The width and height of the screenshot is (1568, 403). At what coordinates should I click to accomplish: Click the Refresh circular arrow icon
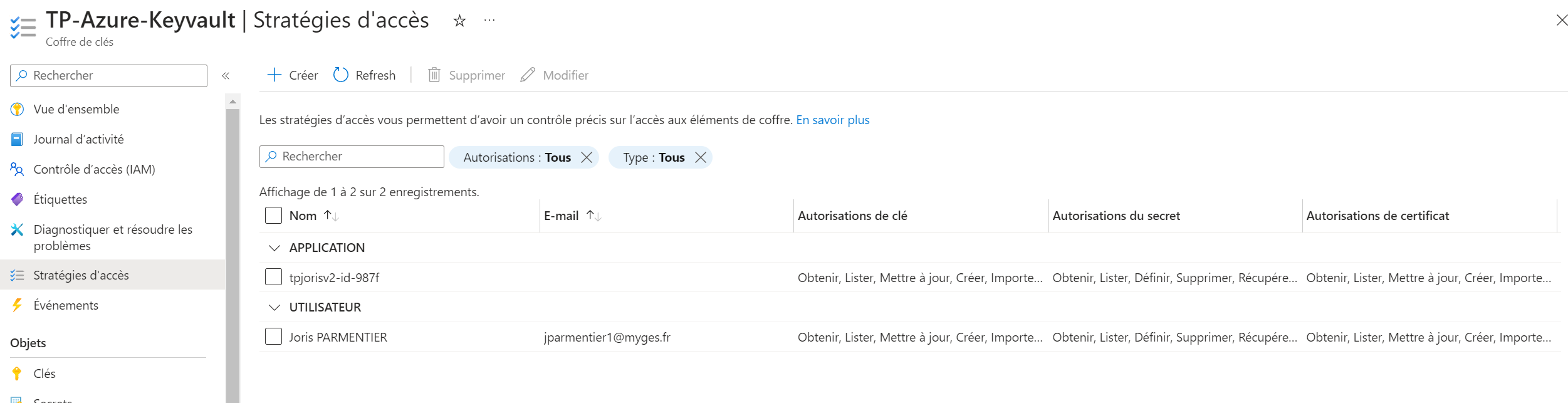coord(340,75)
